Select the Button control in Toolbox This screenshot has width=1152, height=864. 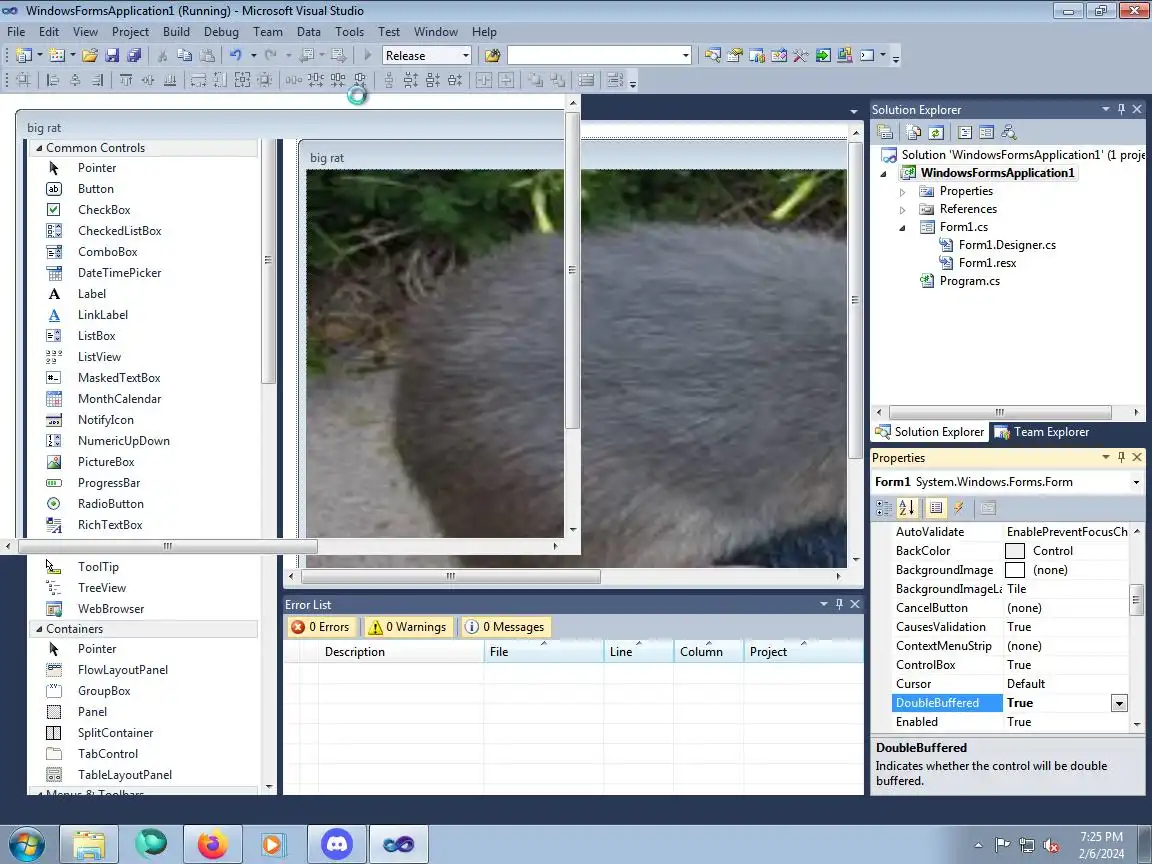[x=96, y=189]
